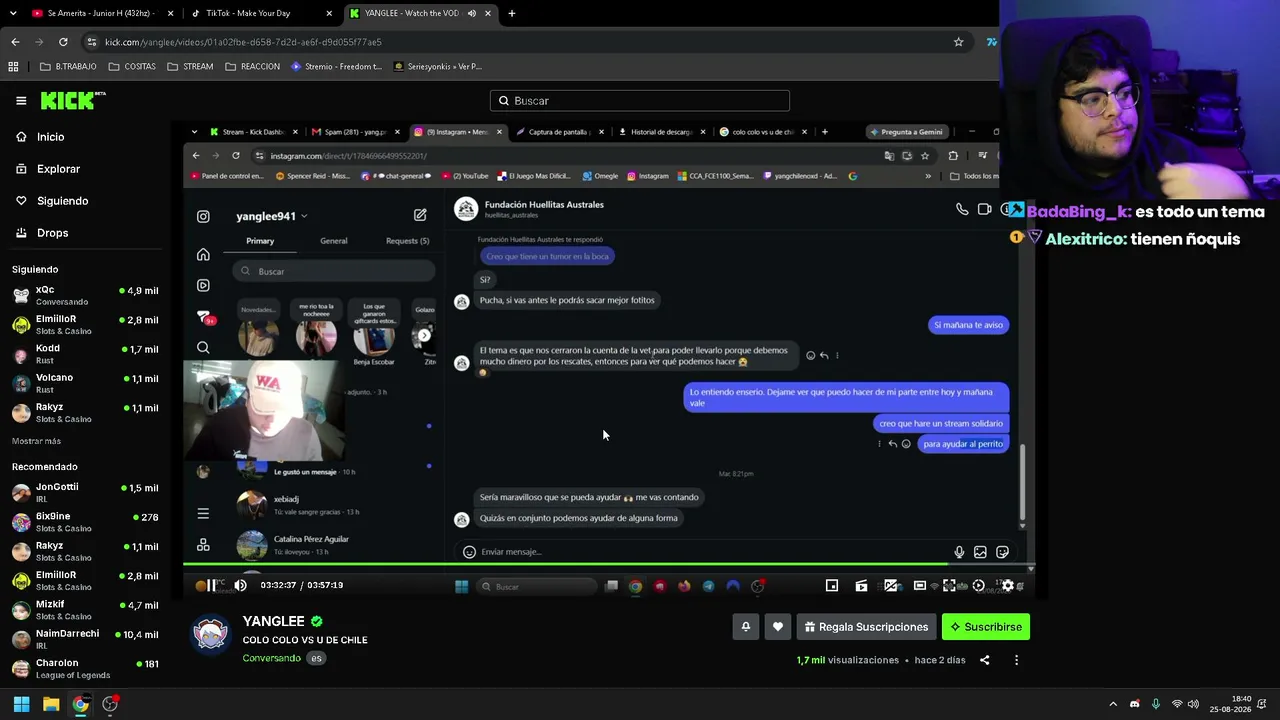Follow YANGLEE with the heart button
The image size is (1280, 720).
click(778, 627)
